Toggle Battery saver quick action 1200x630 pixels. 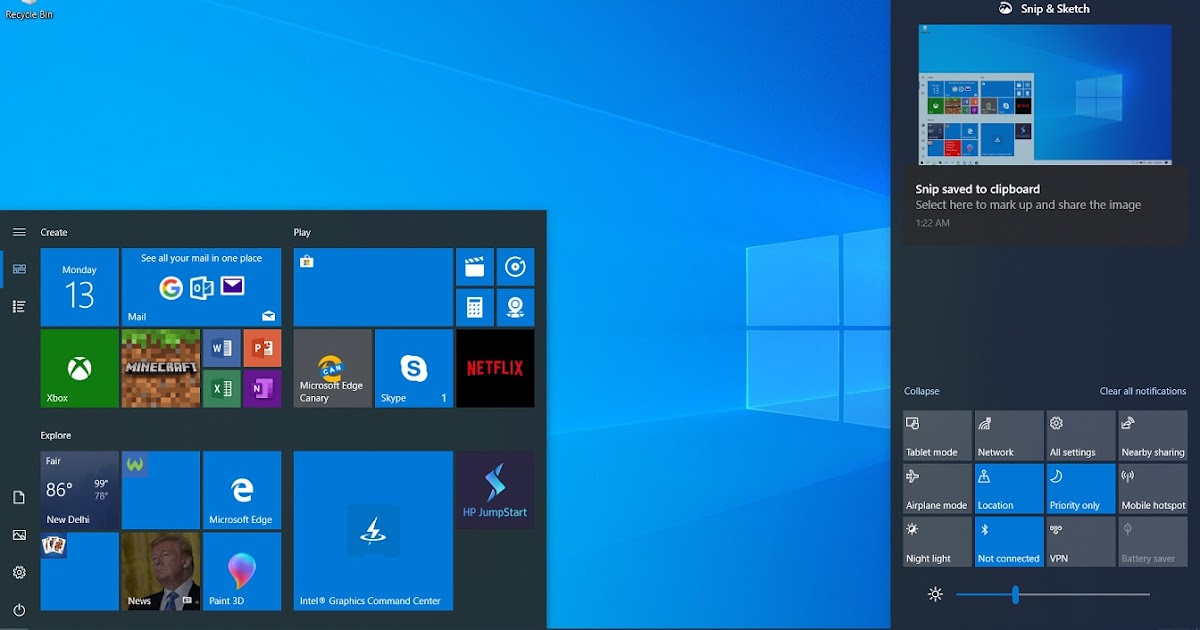tap(1153, 541)
